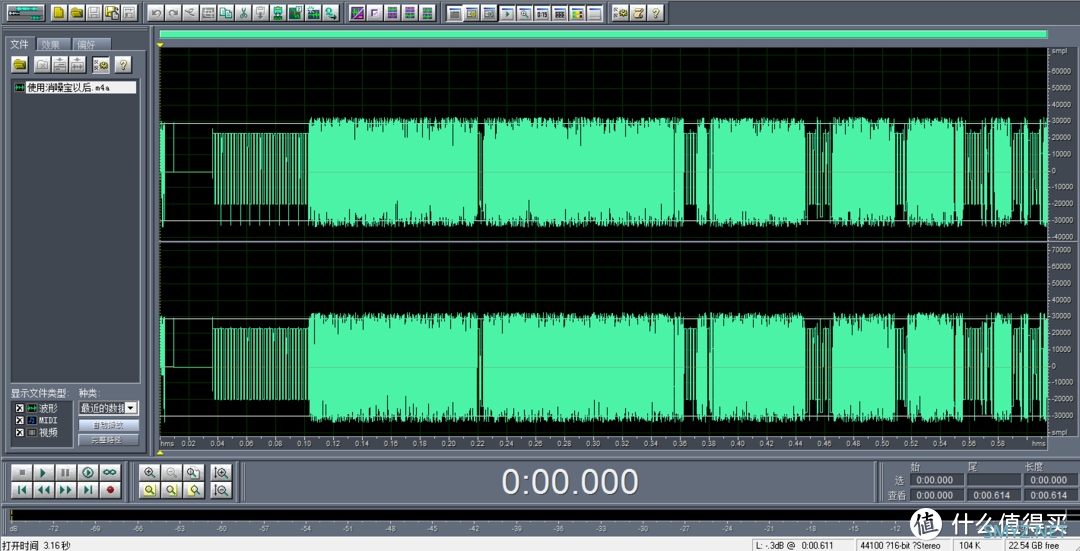Screen dimensions: 1080x551
Task: Switch to the 文件 tab
Action: [x=19, y=44]
